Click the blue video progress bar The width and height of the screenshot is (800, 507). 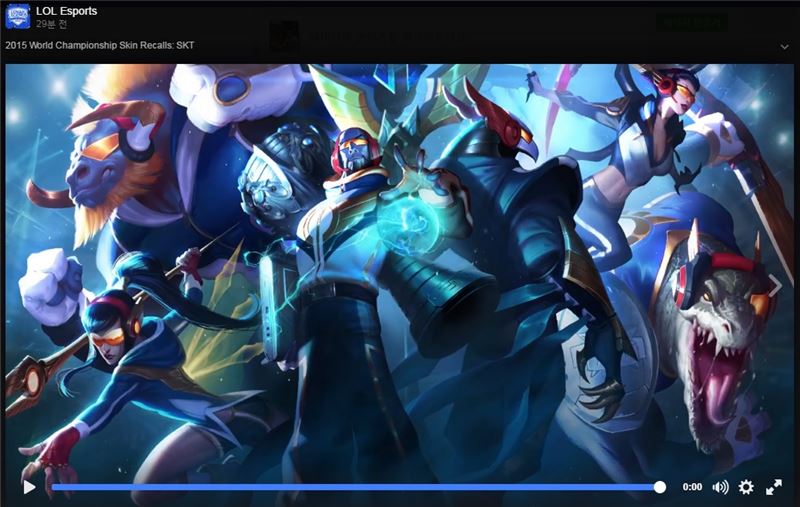point(356,488)
